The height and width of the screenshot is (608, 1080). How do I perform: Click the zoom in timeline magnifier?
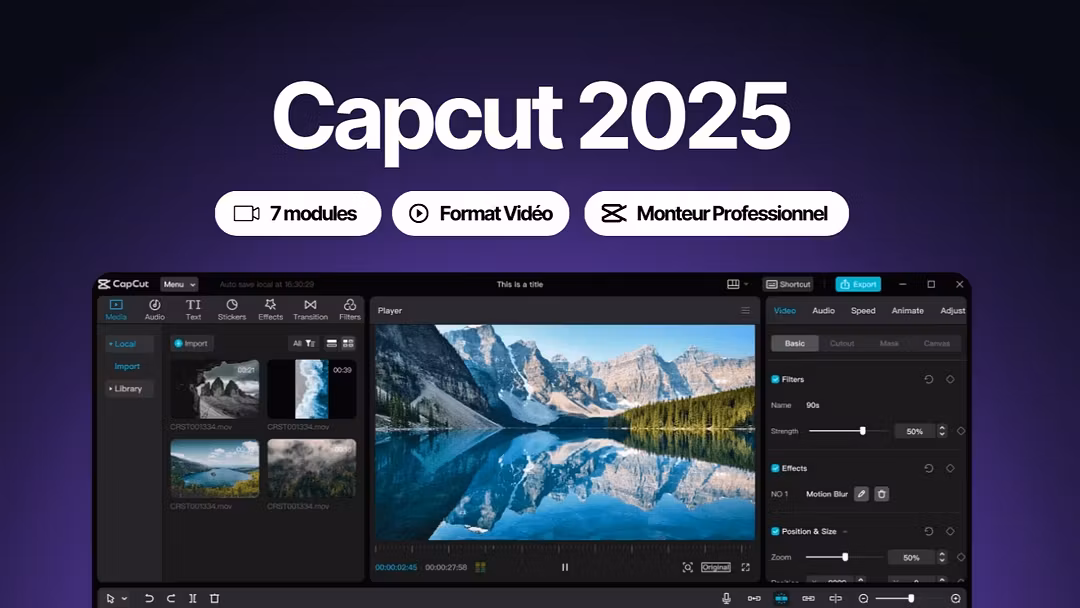[x=955, y=598]
